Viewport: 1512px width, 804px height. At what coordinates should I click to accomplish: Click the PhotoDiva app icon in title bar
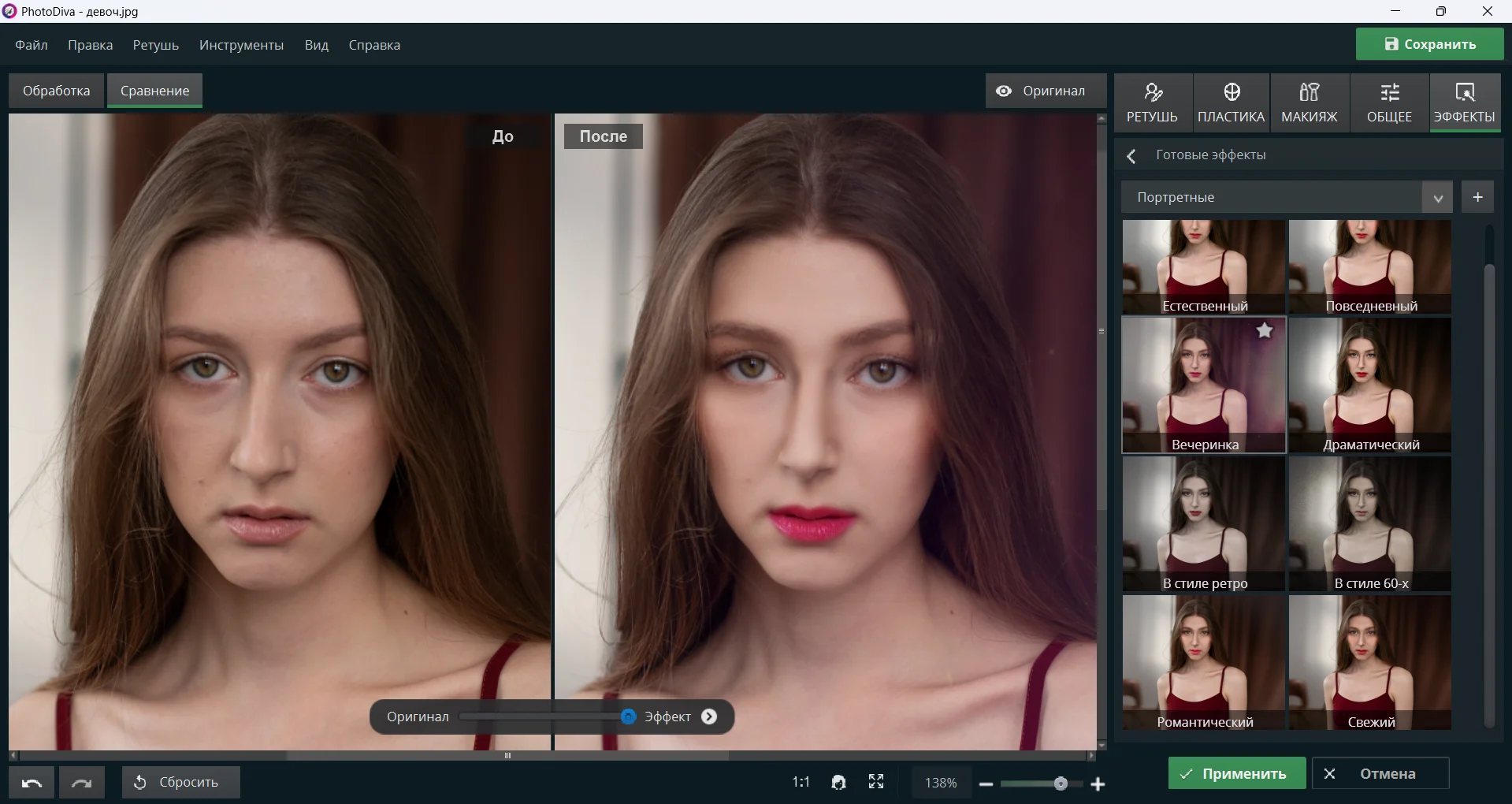click(9, 11)
